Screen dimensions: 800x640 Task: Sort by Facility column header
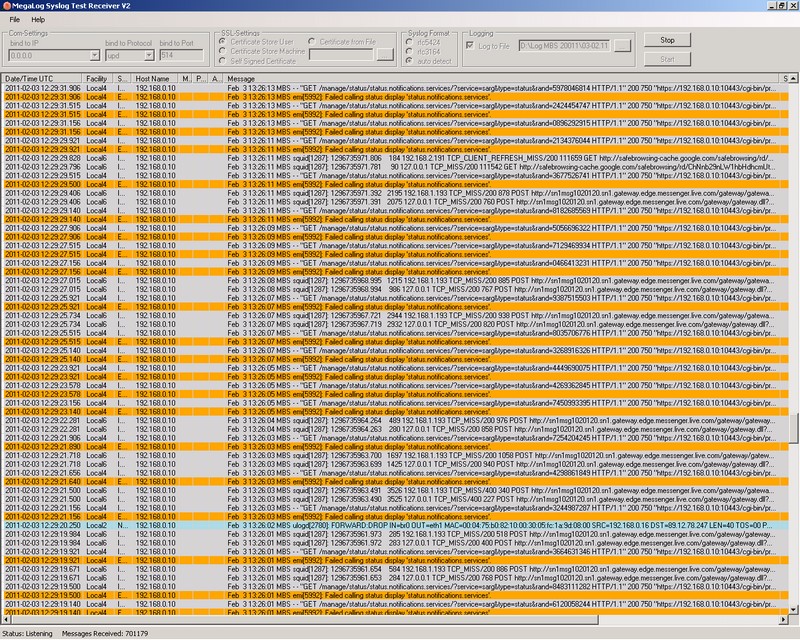97,79
